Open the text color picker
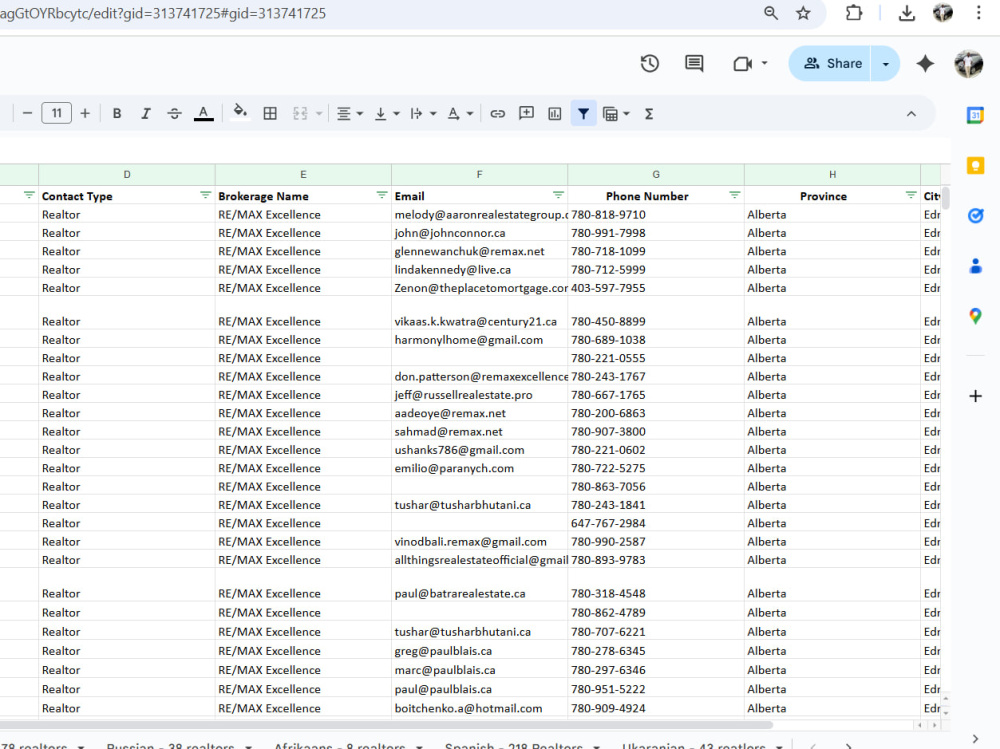1000x749 pixels. point(203,114)
